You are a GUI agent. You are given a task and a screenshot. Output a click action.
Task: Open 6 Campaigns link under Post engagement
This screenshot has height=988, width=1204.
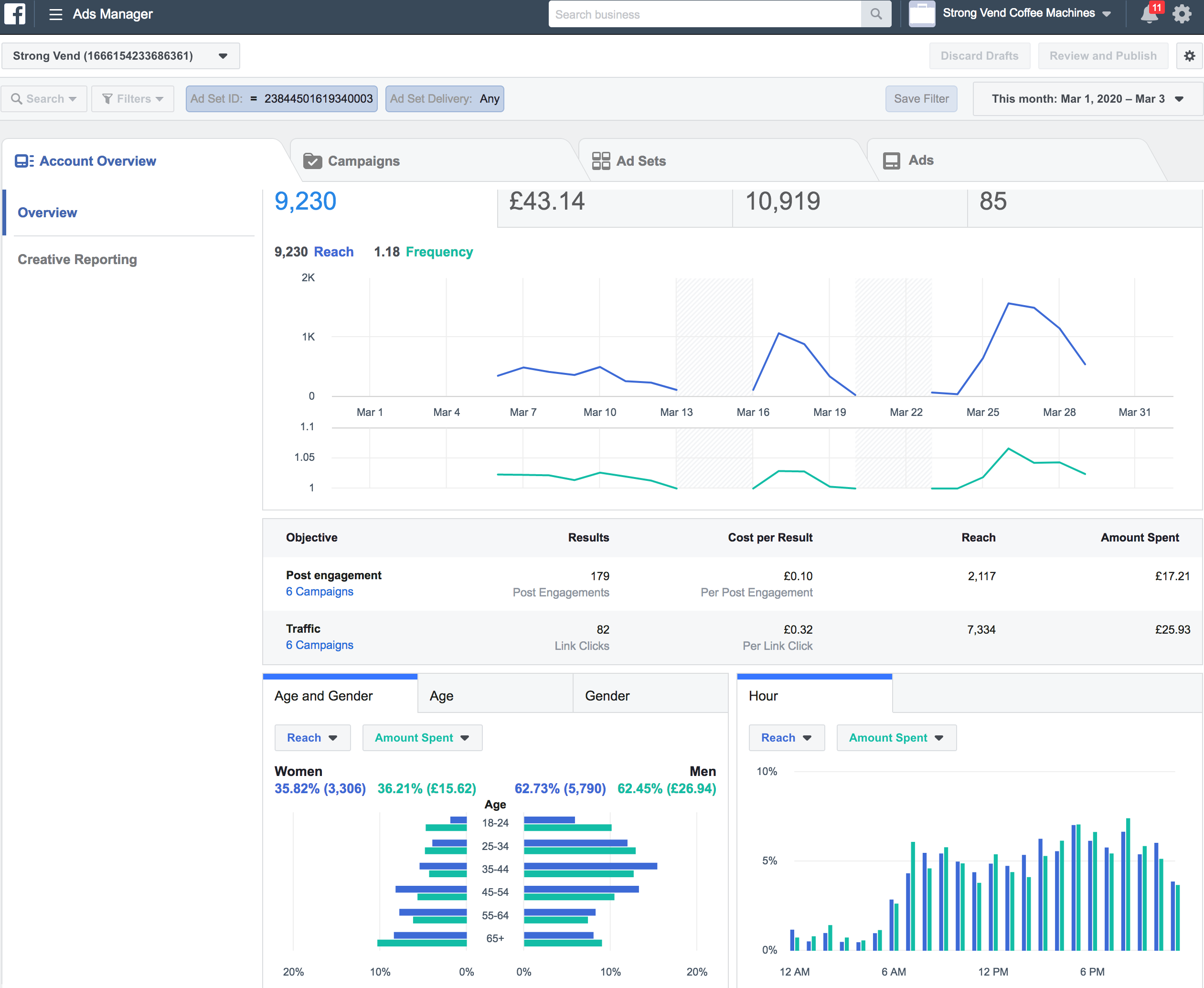coord(320,592)
